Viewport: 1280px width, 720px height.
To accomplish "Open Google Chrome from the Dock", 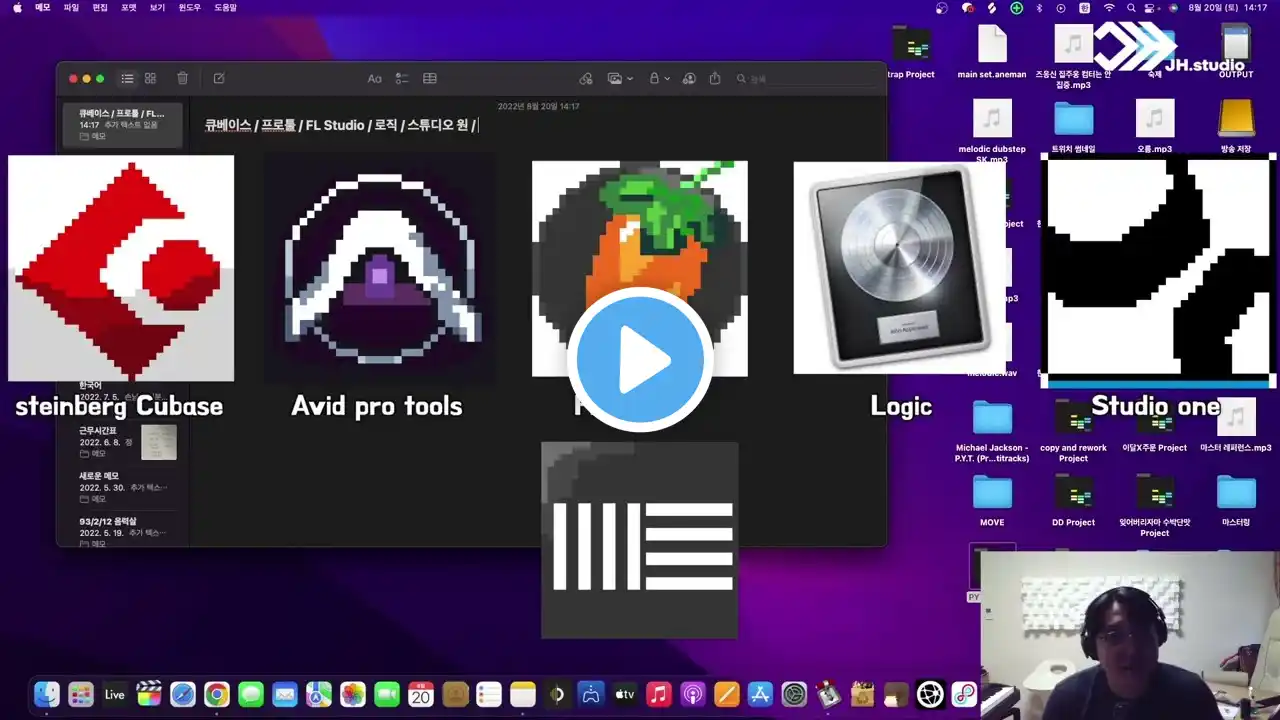I will 217,694.
